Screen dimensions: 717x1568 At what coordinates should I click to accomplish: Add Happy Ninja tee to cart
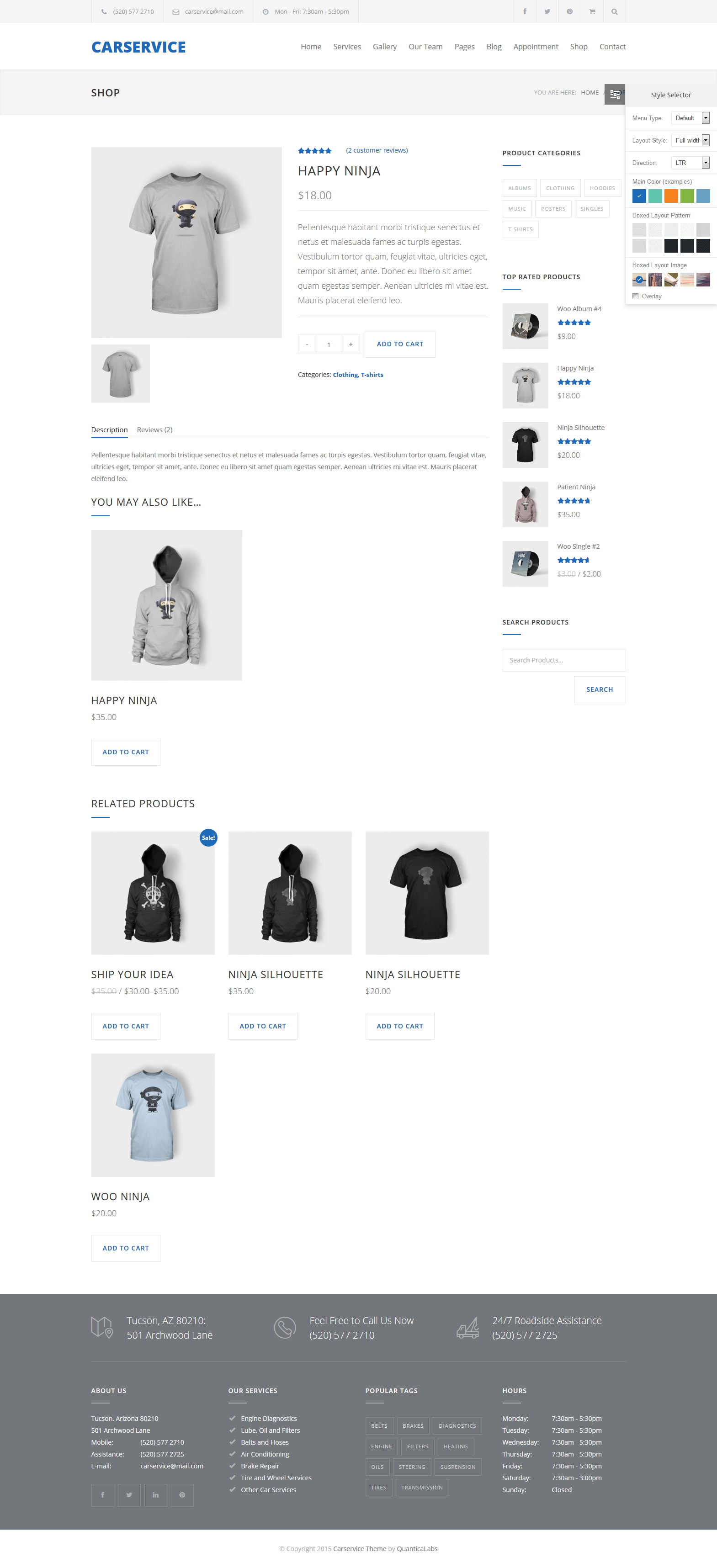coord(400,344)
